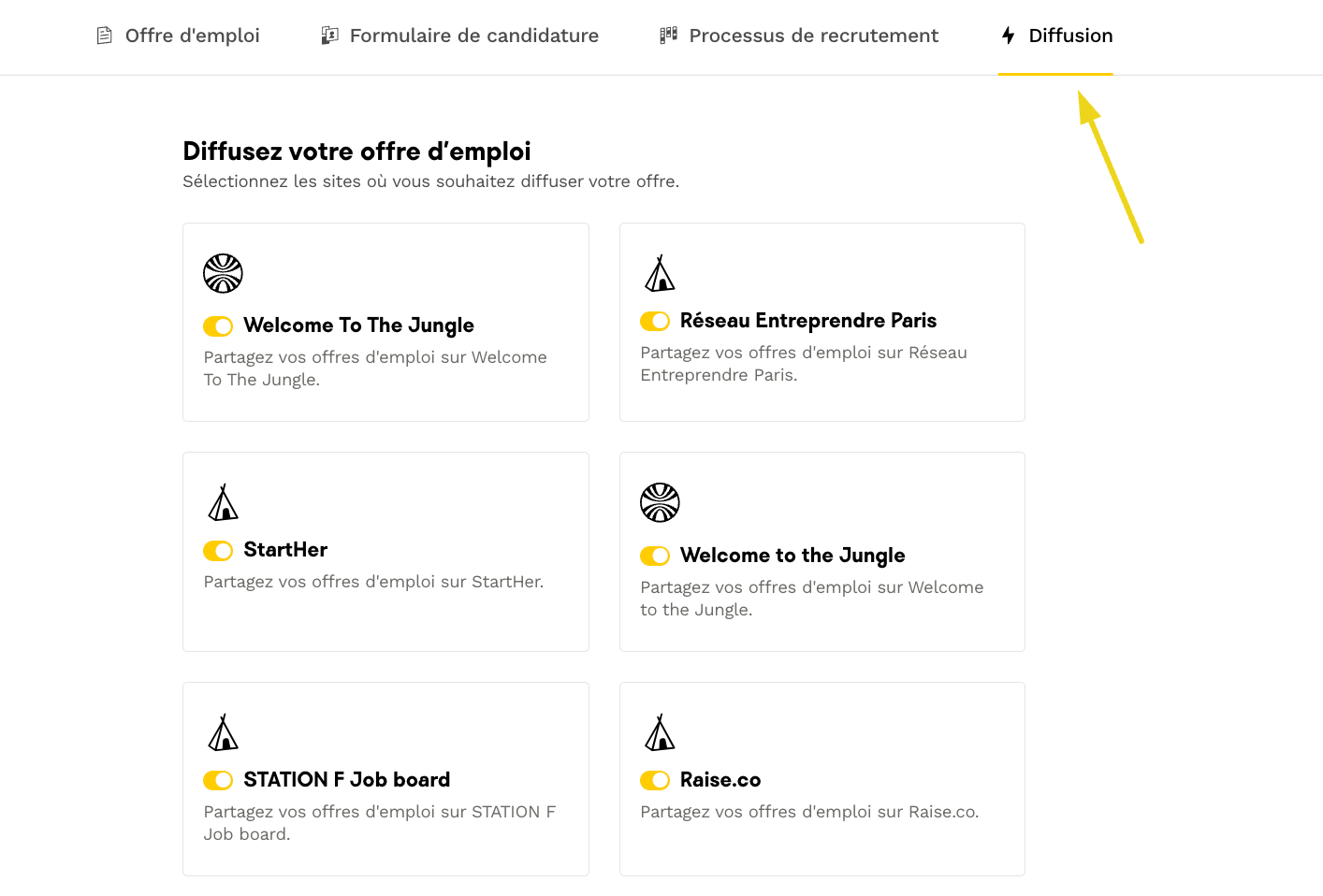The width and height of the screenshot is (1323, 896).
Task: Click the Formulaire de candidature form icon
Action: tap(329, 36)
